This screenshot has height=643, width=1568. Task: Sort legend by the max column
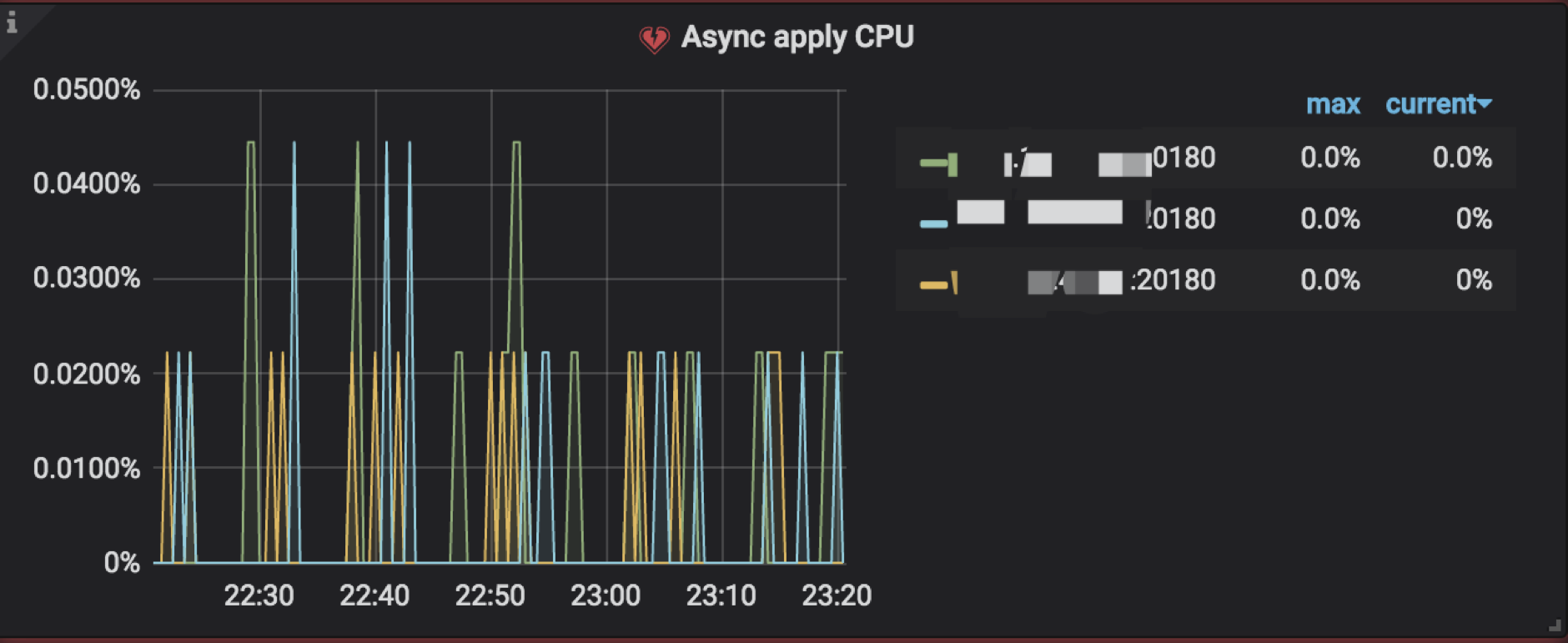click(1332, 104)
